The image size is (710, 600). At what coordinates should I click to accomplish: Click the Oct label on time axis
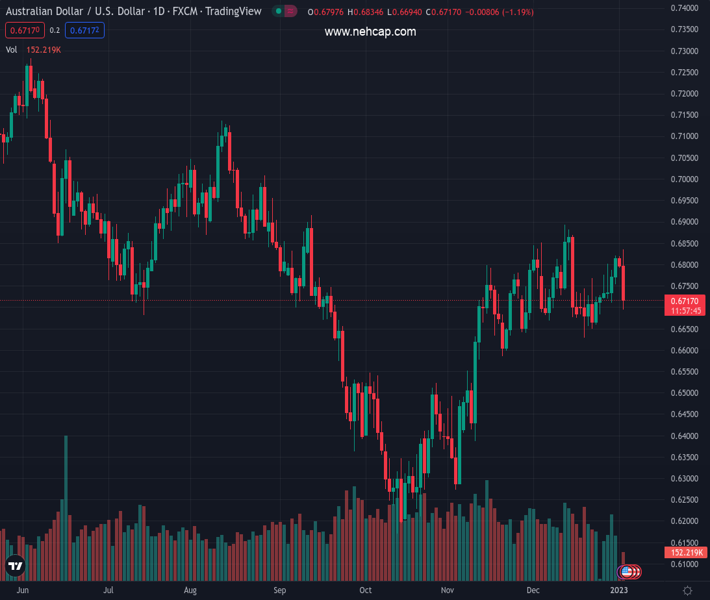(365, 590)
